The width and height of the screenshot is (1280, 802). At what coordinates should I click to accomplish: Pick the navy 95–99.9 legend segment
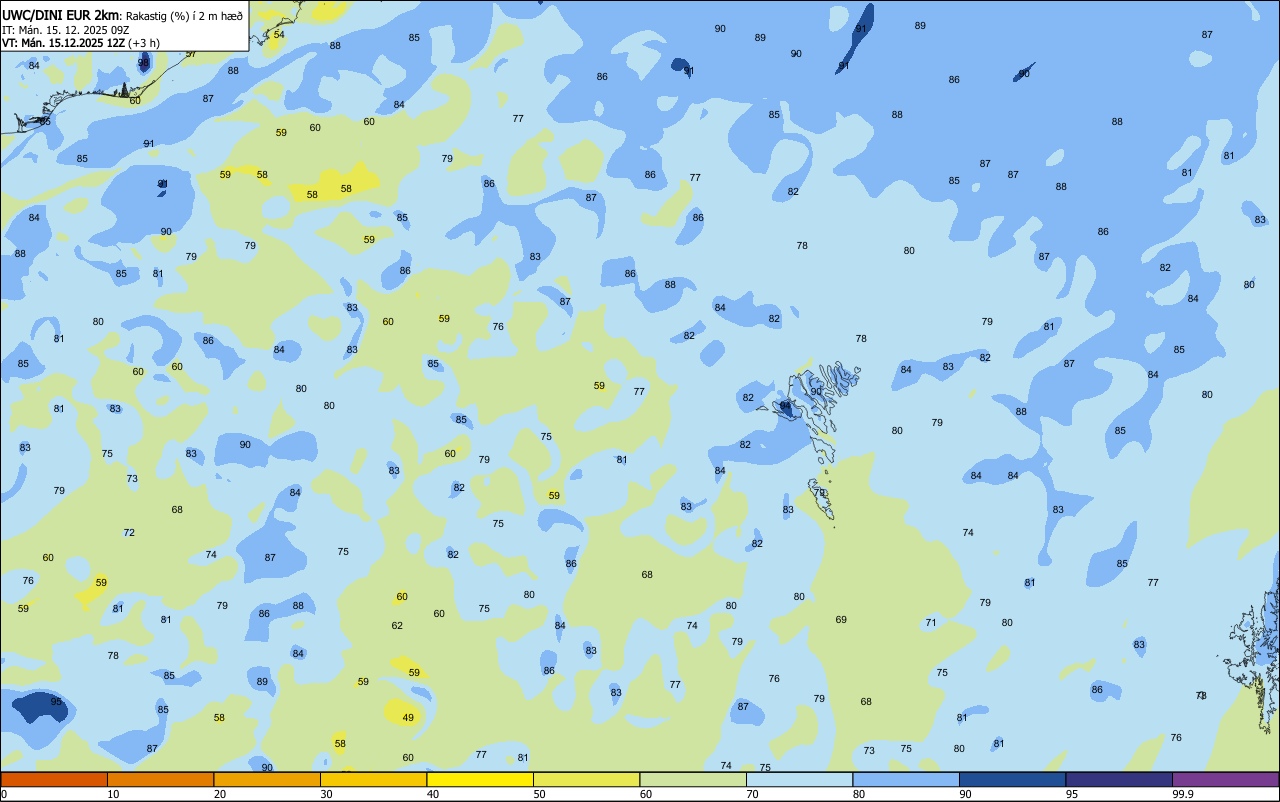point(1119,779)
